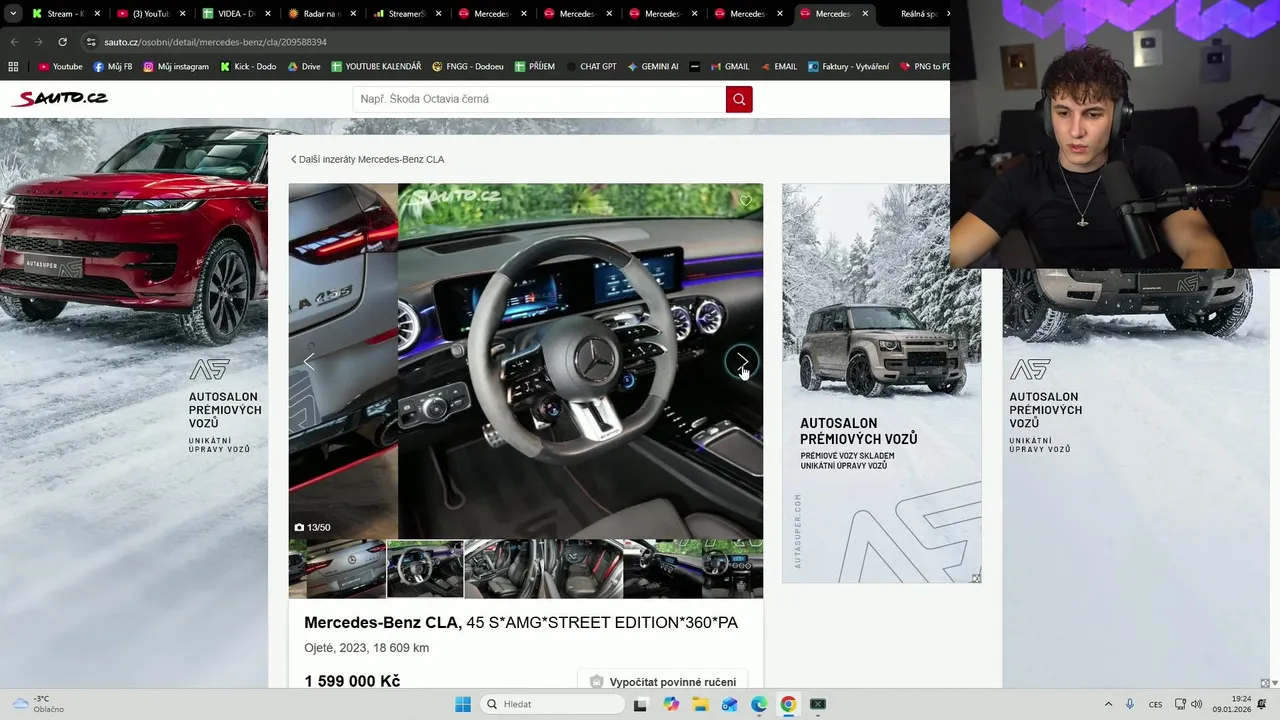Switch to the (3) YouTube tab
The image size is (1280, 720).
click(x=149, y=14)
